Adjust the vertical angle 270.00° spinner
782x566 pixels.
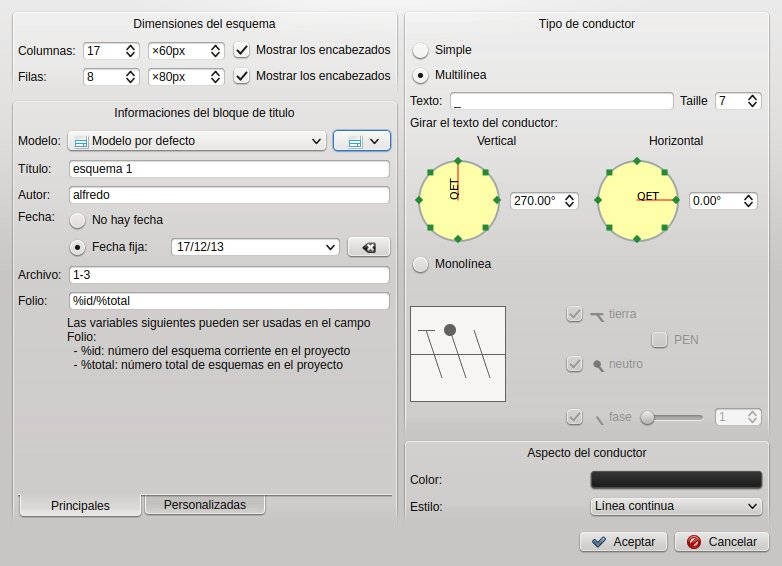coord(544,201)
